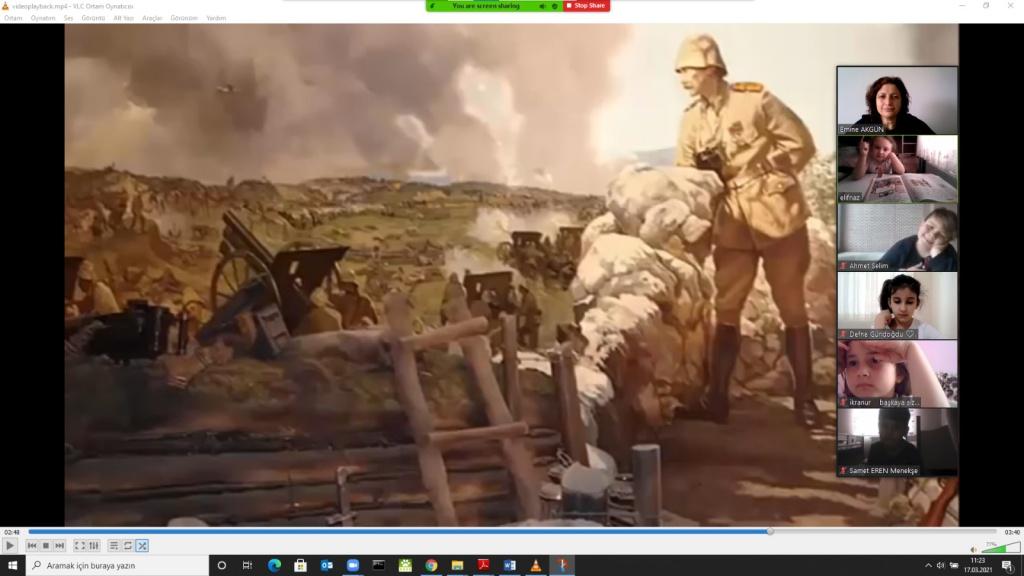Open the dark terminal-style taskbar app
The image size is (1024, 576).
tap(379, 566)
